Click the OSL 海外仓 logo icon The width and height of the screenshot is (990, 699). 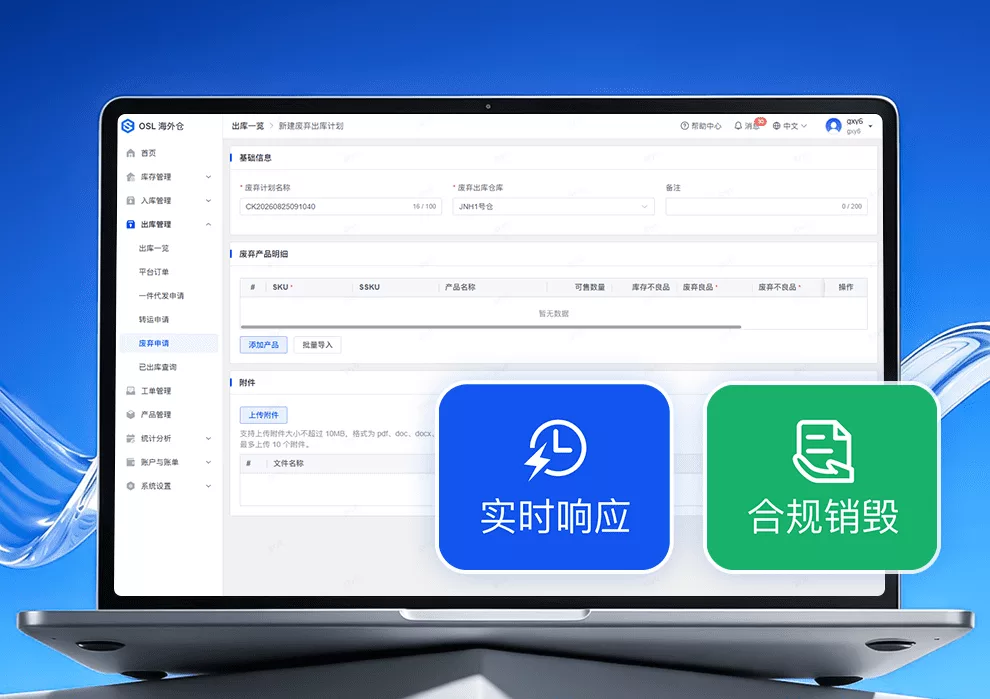click(128, 126)
